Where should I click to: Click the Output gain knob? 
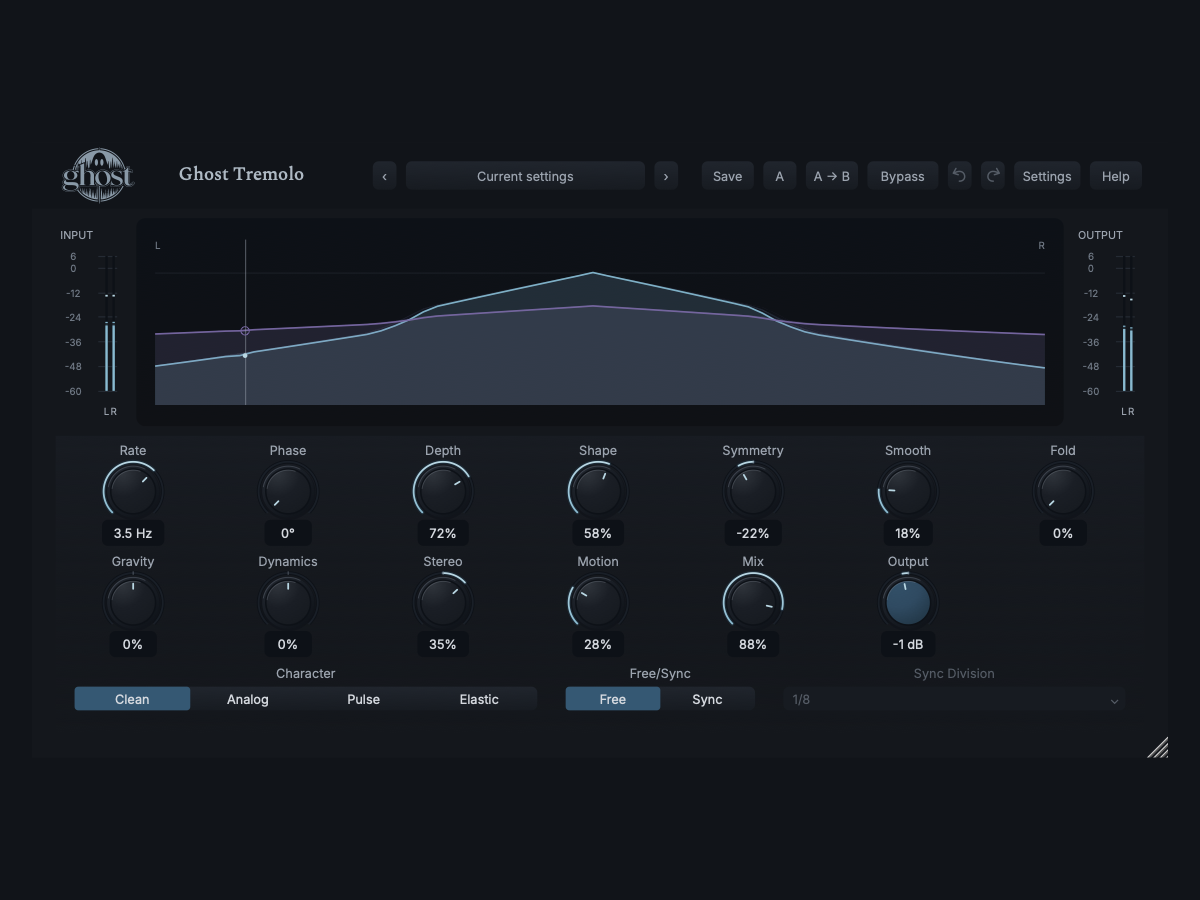click(x=908, y=602)
